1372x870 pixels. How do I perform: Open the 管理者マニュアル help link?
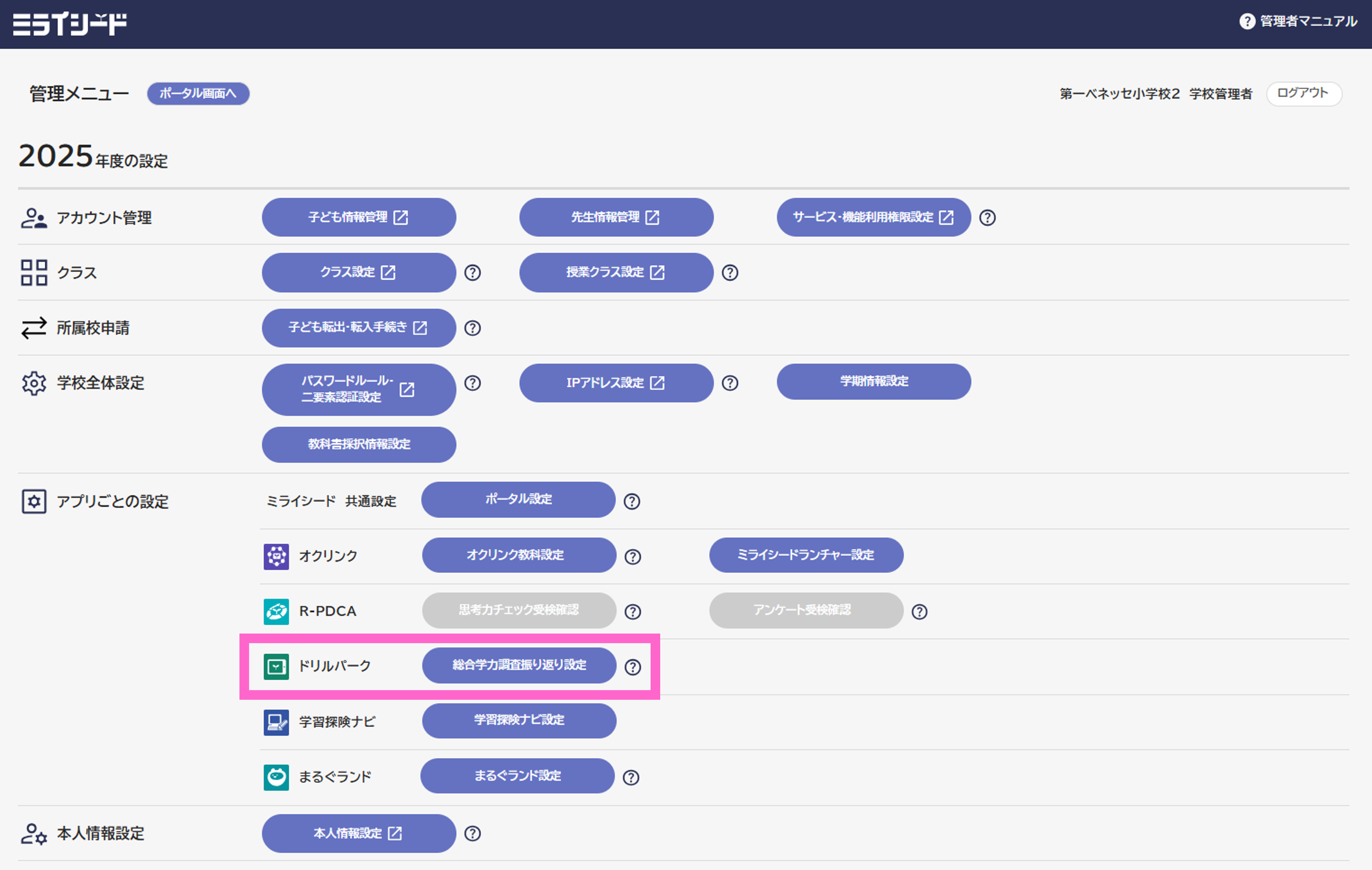1298,22
